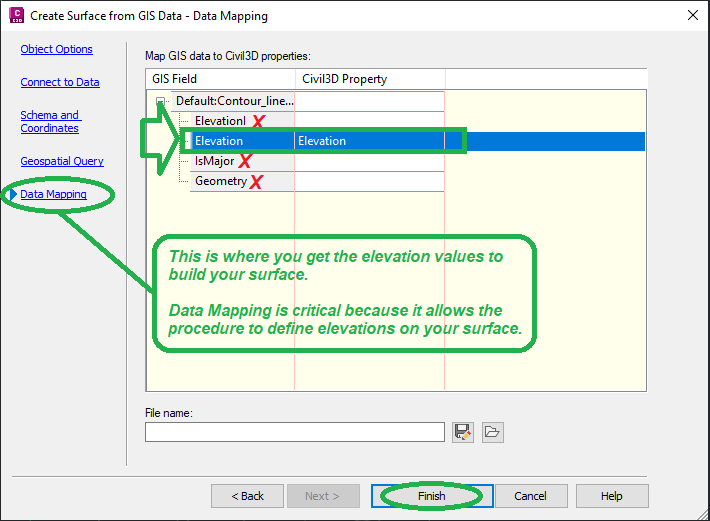This screenshot has width=710, height=521.
Task: Select the Elevation GIS field row
Action: (x=242, y=141)
